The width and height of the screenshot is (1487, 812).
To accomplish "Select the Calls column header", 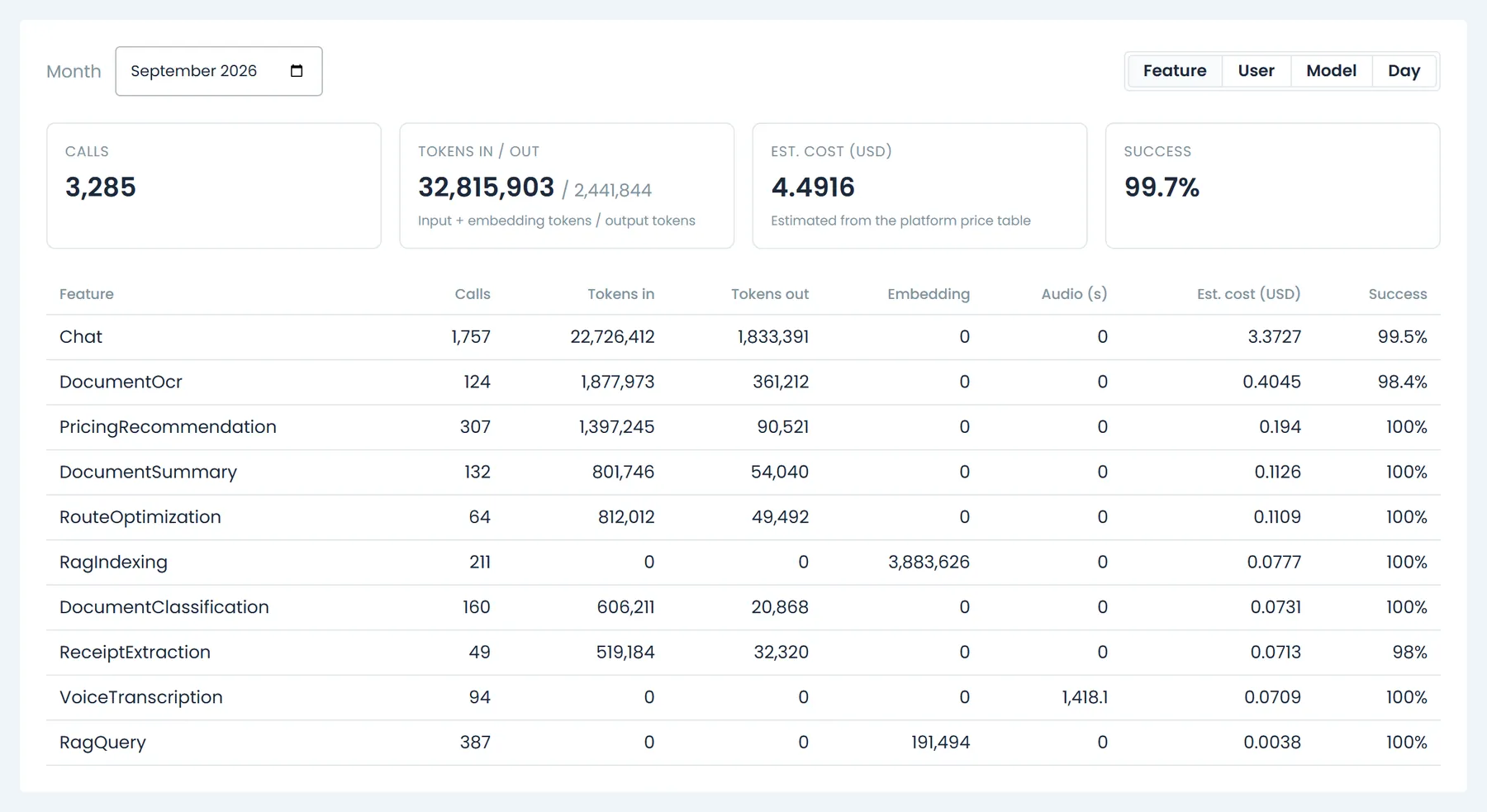I will pyautogui.click(x=473, y=294).
